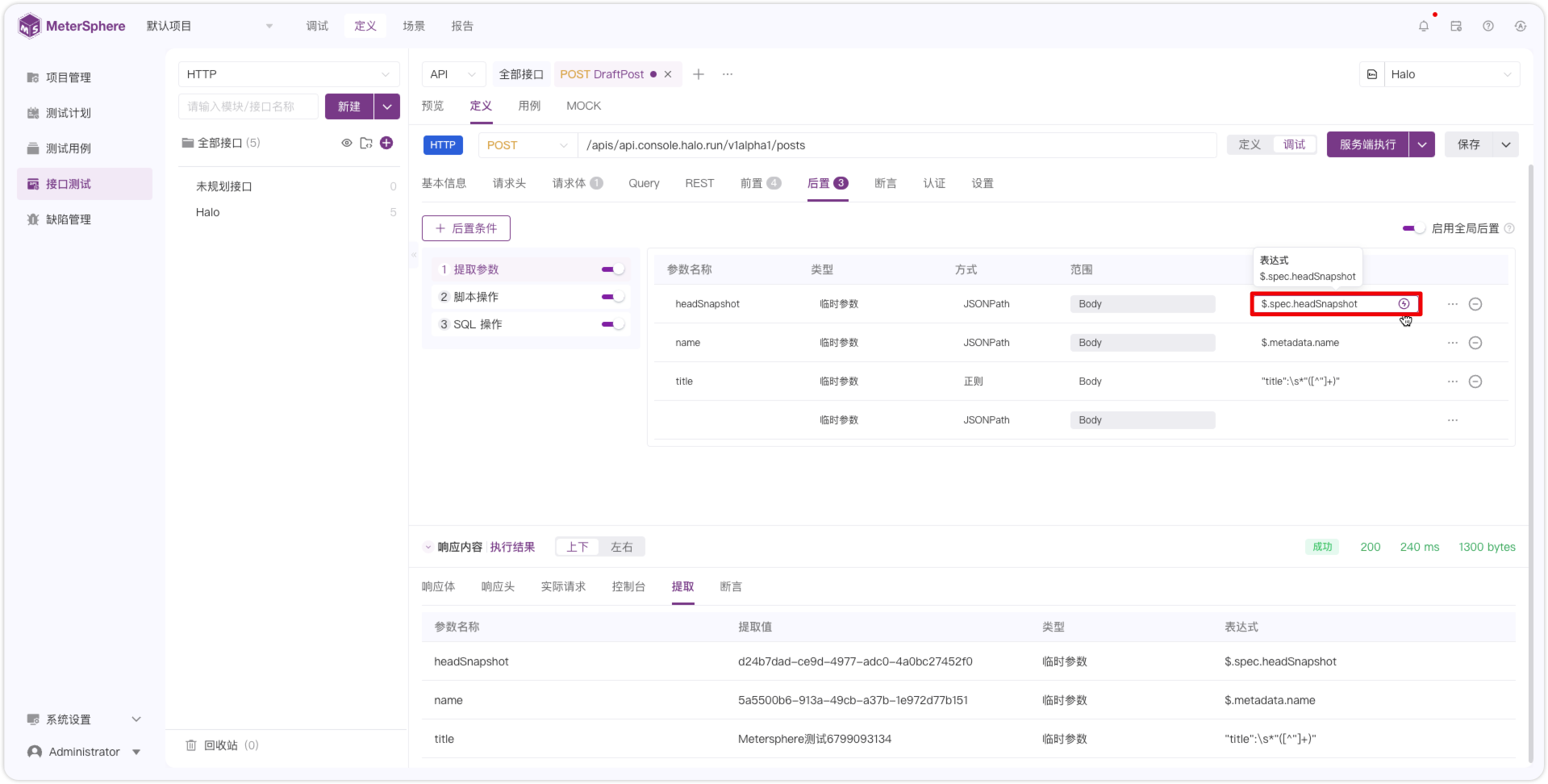
Task: Toggle the 提取参数 switch
Action: [x=613, y=269]
